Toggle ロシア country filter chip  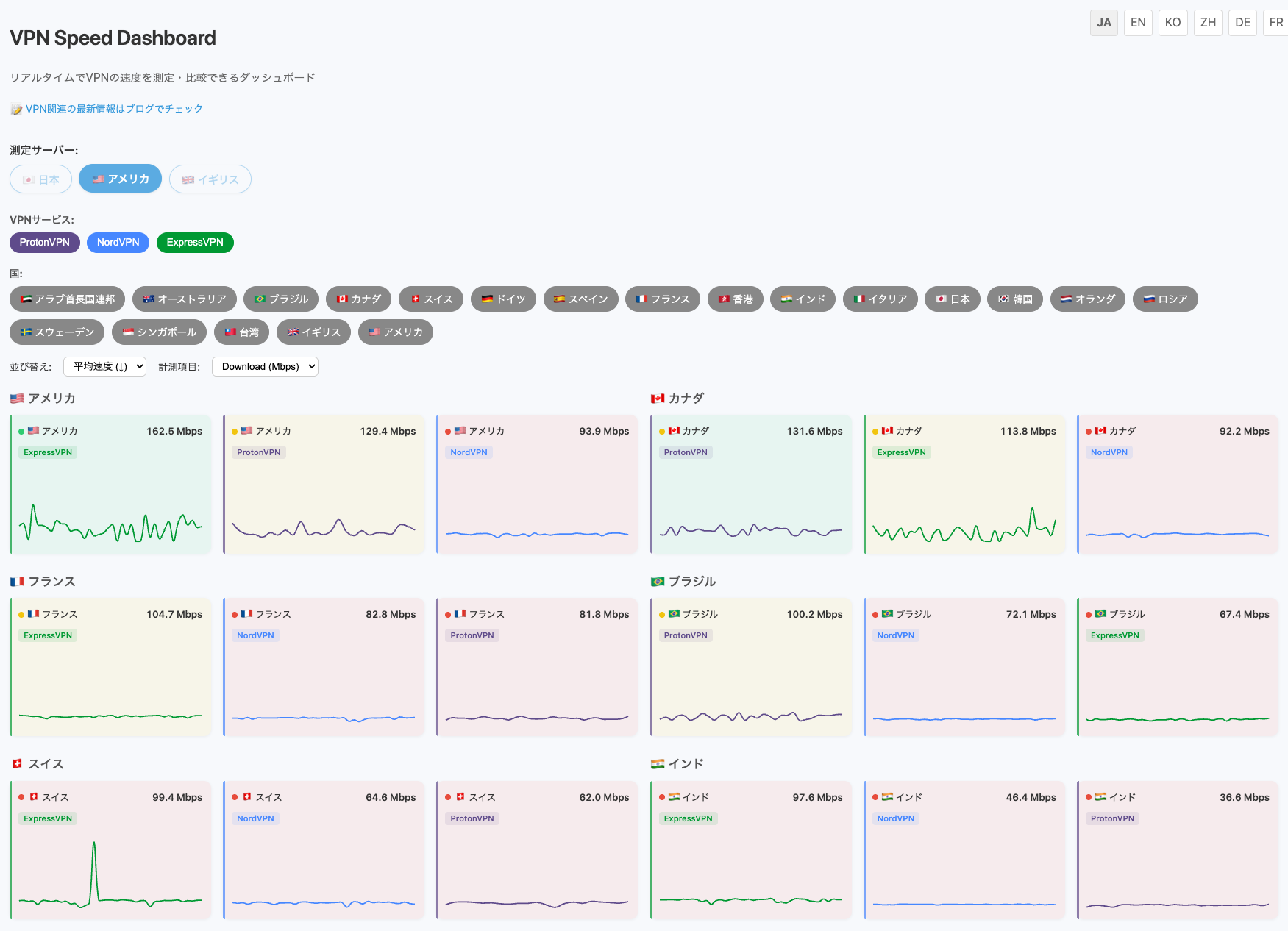point(1165,299)
